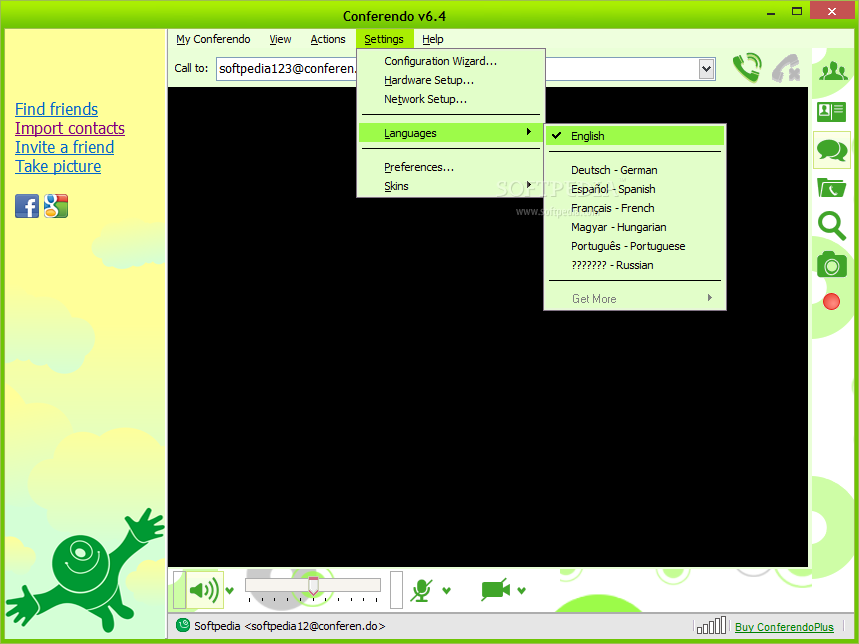859x644 pixels.
Task: Click the red record button
Action: click(x=831, y=301)
